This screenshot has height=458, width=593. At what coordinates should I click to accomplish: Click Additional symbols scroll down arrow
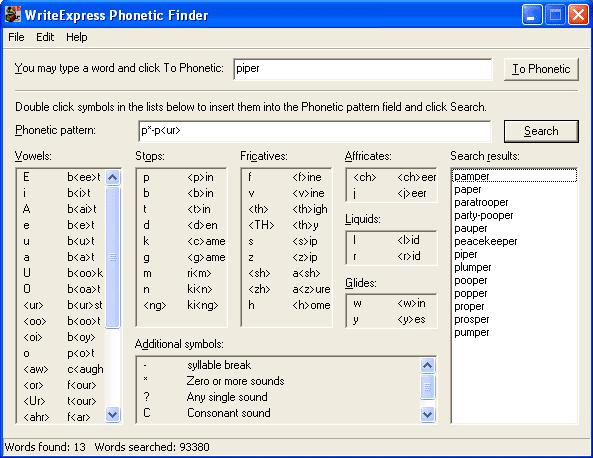pos(427,415)
